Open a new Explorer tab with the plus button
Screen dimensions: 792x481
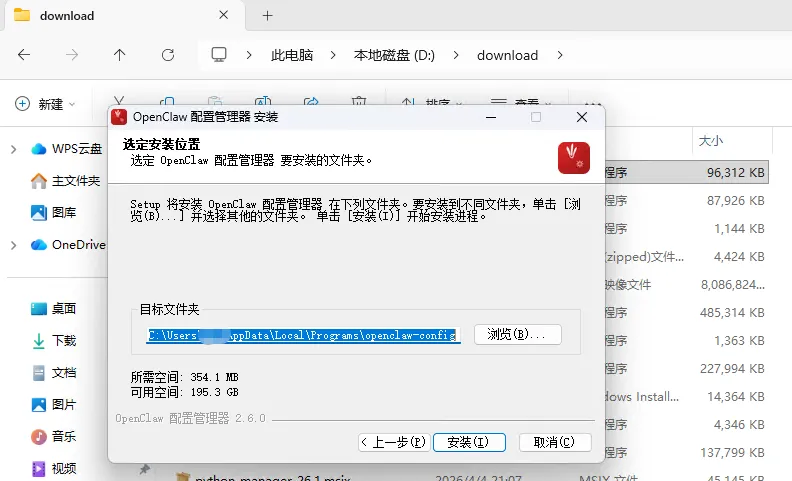267,16
